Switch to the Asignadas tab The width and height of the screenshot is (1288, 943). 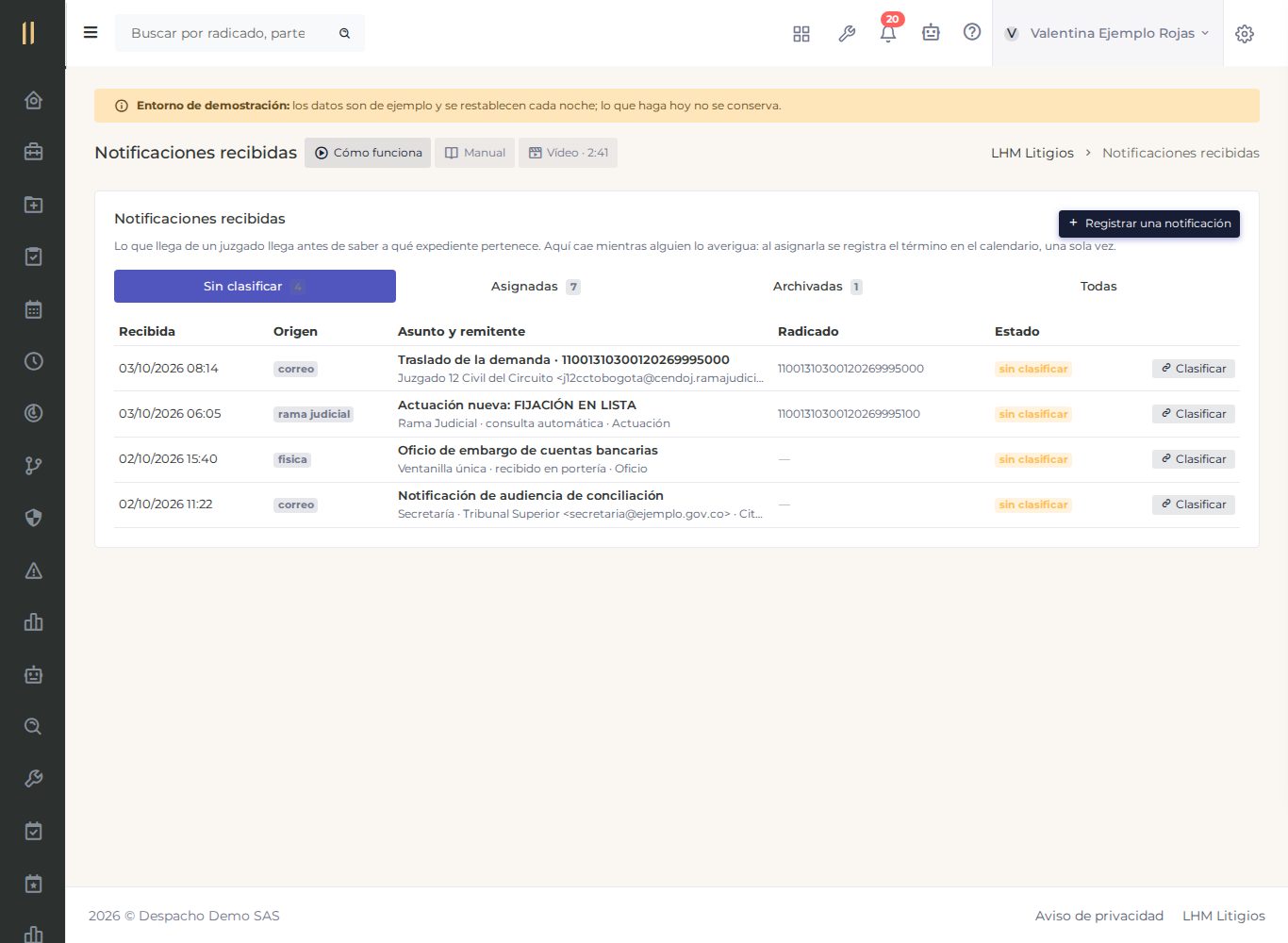tap(536, 287)
